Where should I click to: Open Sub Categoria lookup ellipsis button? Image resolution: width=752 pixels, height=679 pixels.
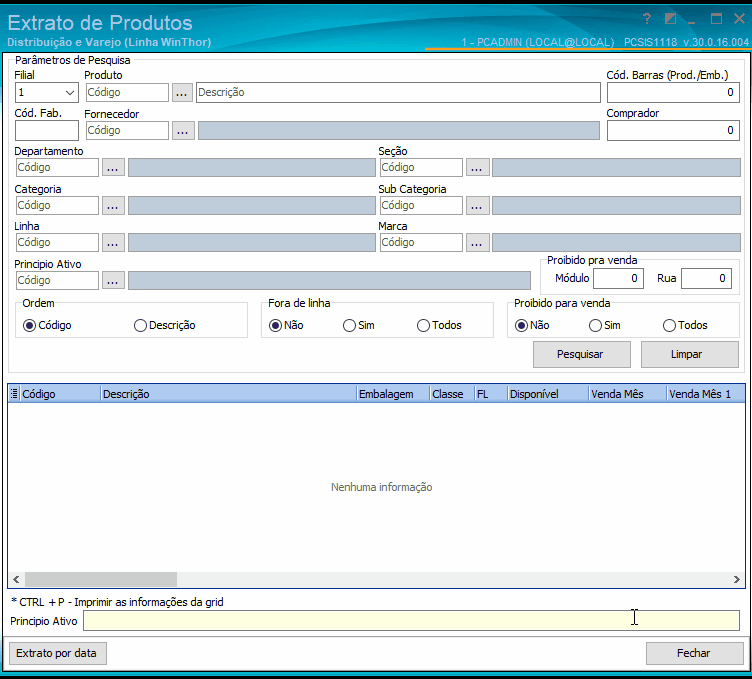click(x=477, y=205)
